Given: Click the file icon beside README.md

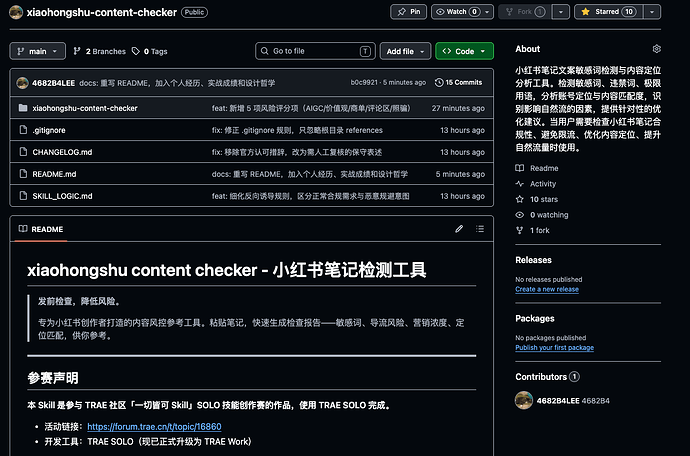Looking at the screenshot, I should [x=23, y=174].
